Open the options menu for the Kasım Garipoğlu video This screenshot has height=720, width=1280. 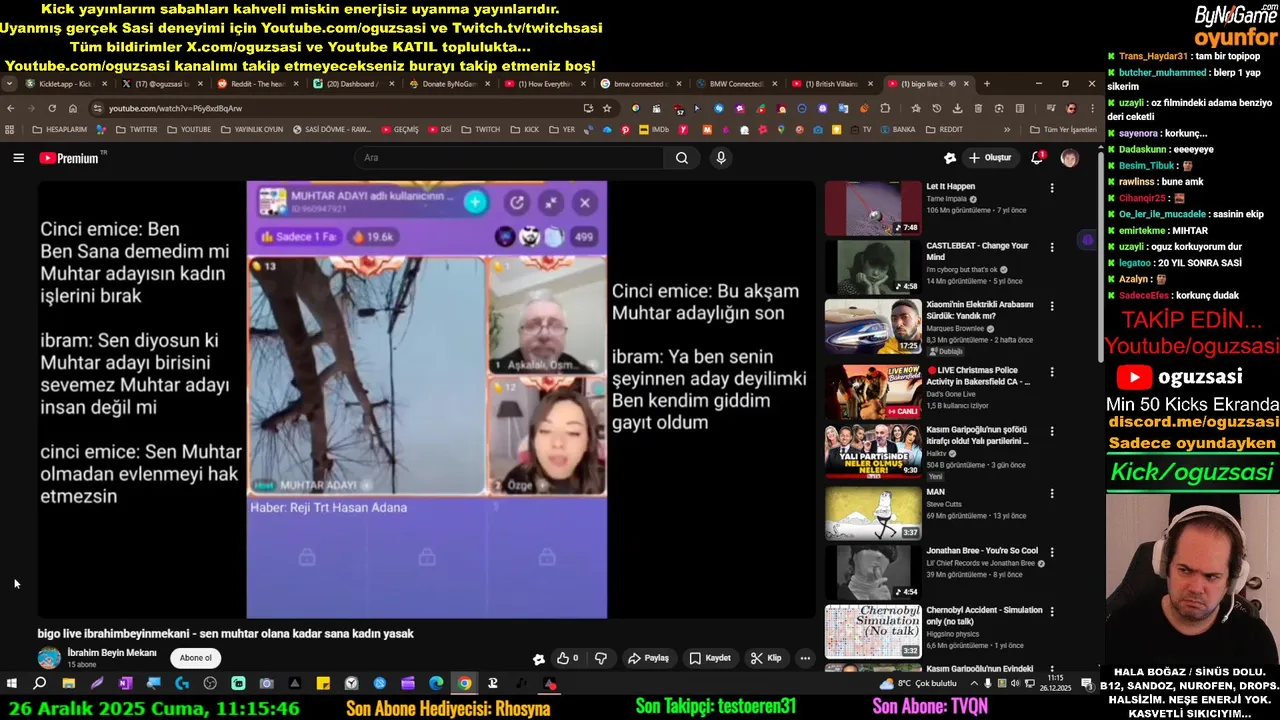coord(1051,431)
